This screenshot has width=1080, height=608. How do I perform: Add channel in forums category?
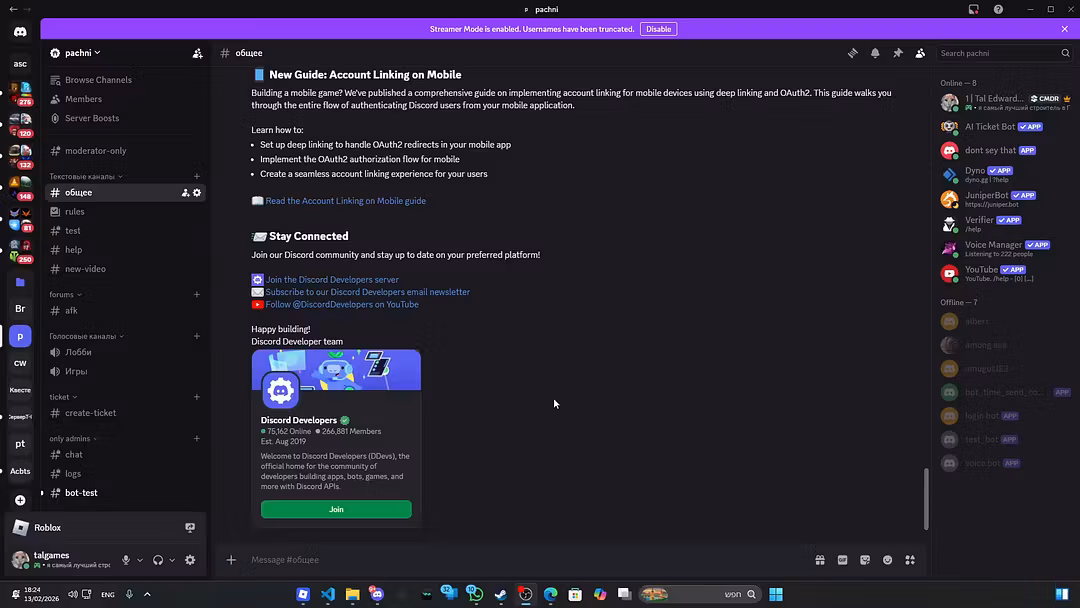196,295
